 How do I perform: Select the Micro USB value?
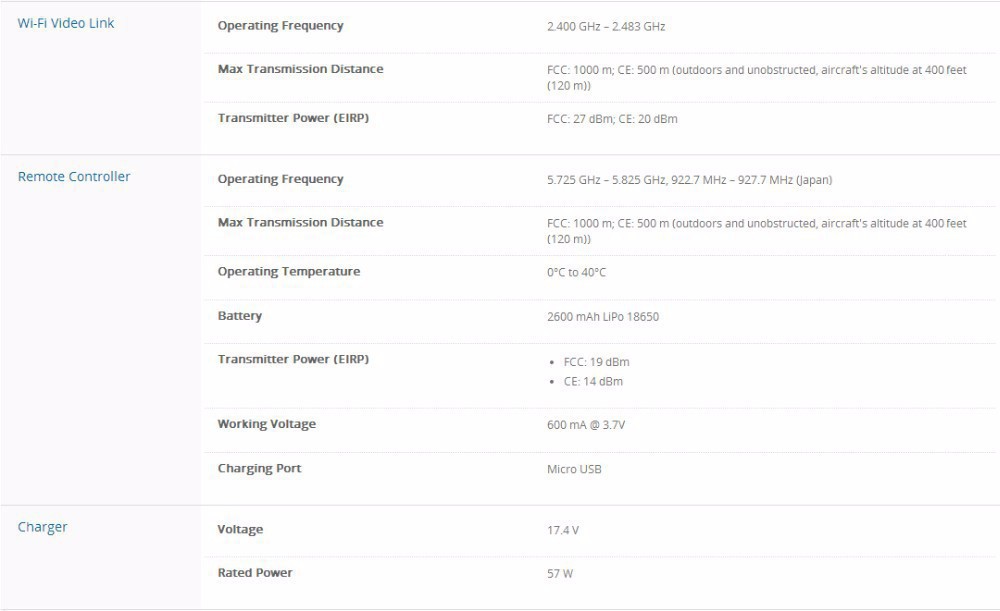click(x=574, y=469)
